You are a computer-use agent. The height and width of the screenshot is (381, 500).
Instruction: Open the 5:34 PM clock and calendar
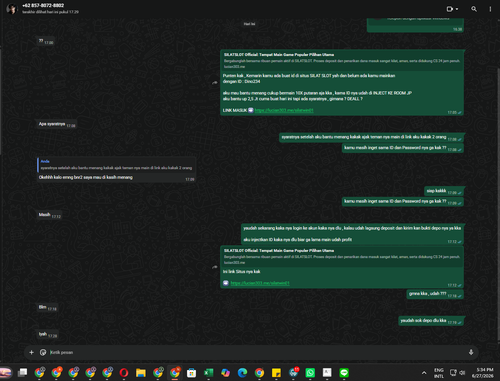click(482, 373)
